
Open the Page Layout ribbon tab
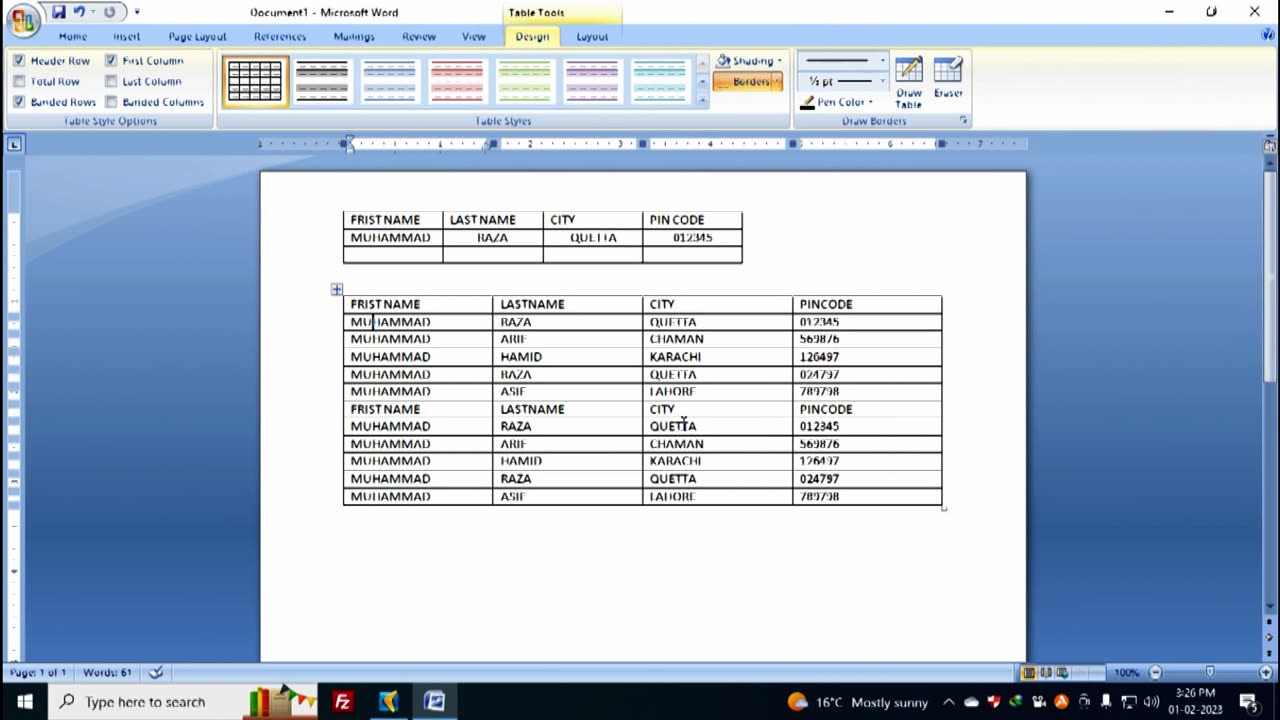coord(197,36)
